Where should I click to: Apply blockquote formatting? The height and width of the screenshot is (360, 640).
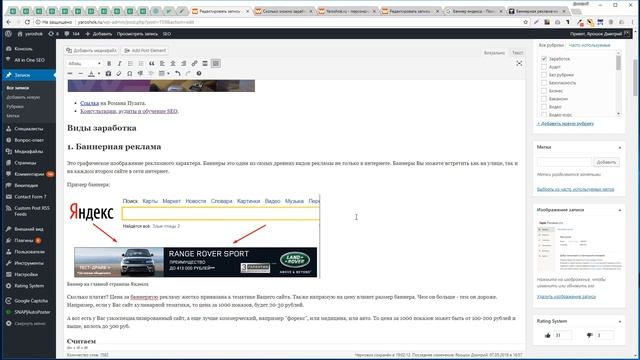151,63
